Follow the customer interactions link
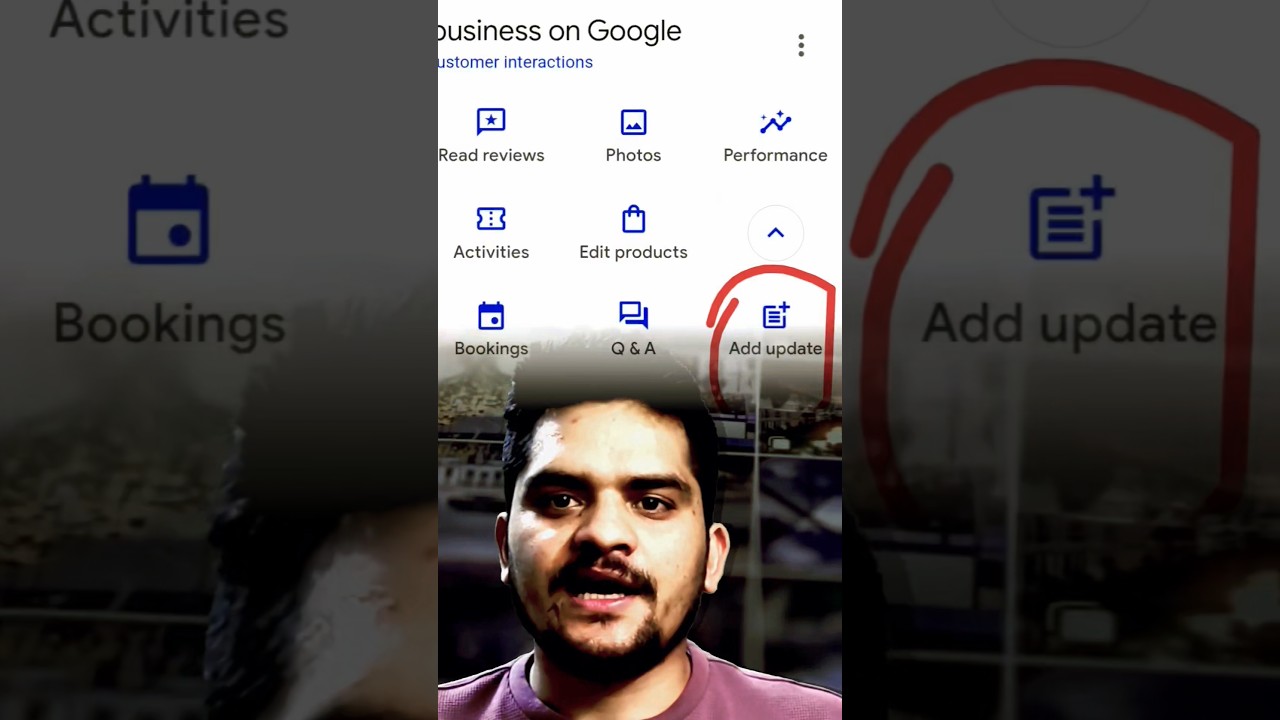This screenshot has width=1280, height=720. (516, 62)
